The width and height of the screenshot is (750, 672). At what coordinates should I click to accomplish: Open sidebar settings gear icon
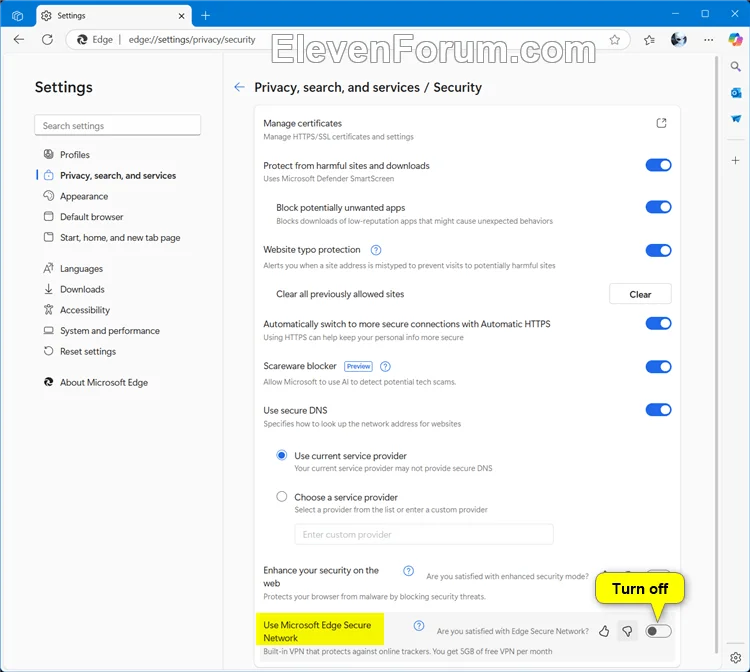[x=736, y=658]
